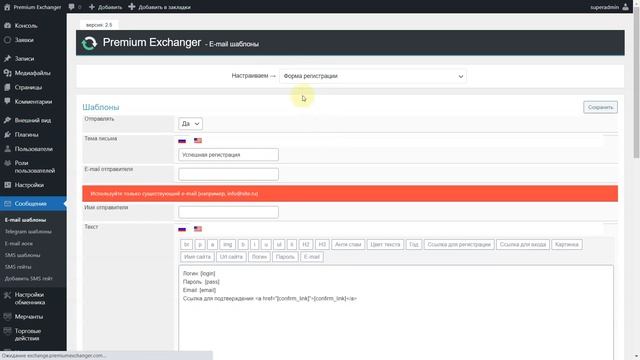640x360 pixels.
Task: Click the Торговые действия icon in sidebar
Action: (7, 331)
